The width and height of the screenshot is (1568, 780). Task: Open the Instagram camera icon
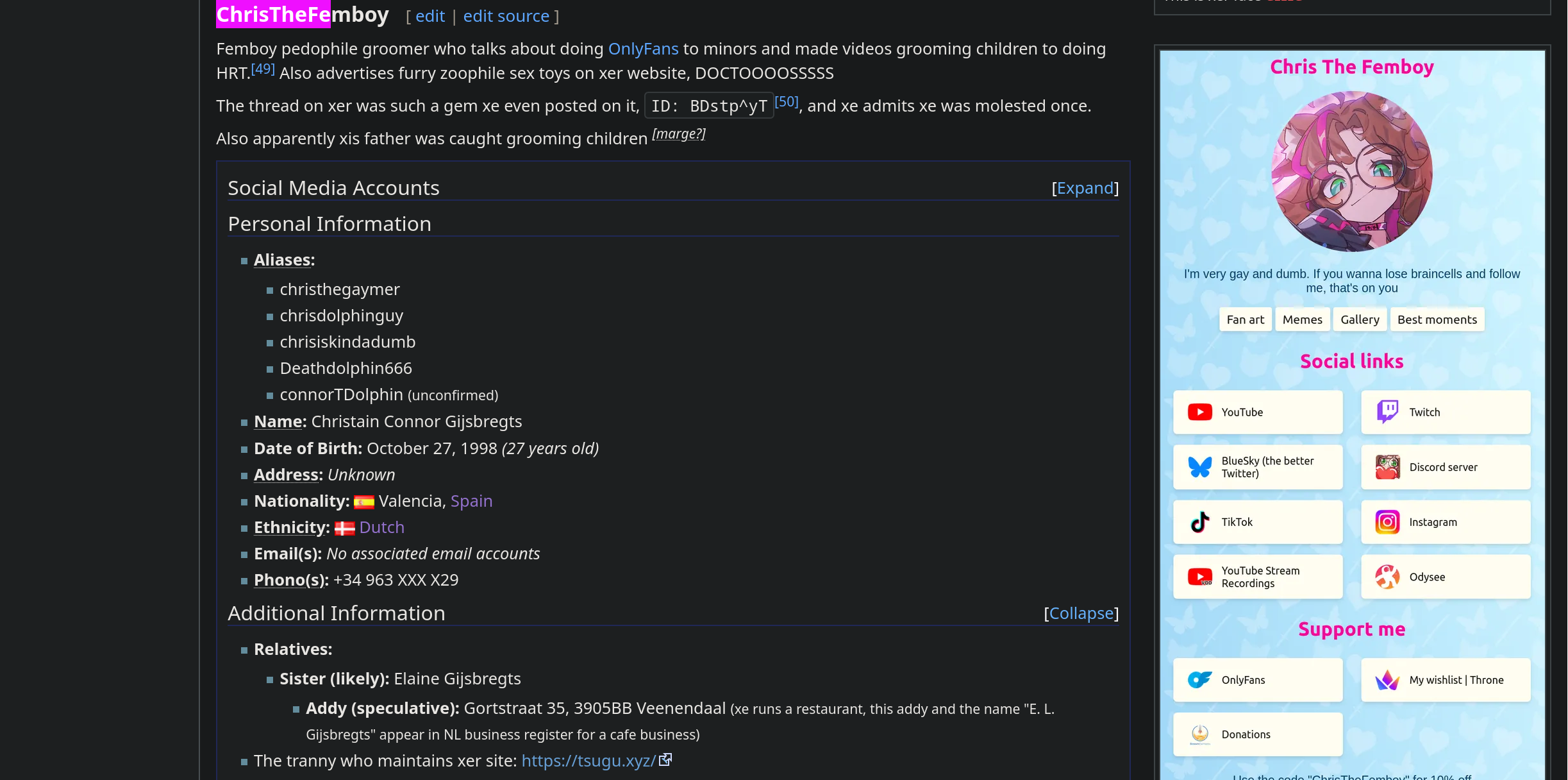tap(1387, 522)
